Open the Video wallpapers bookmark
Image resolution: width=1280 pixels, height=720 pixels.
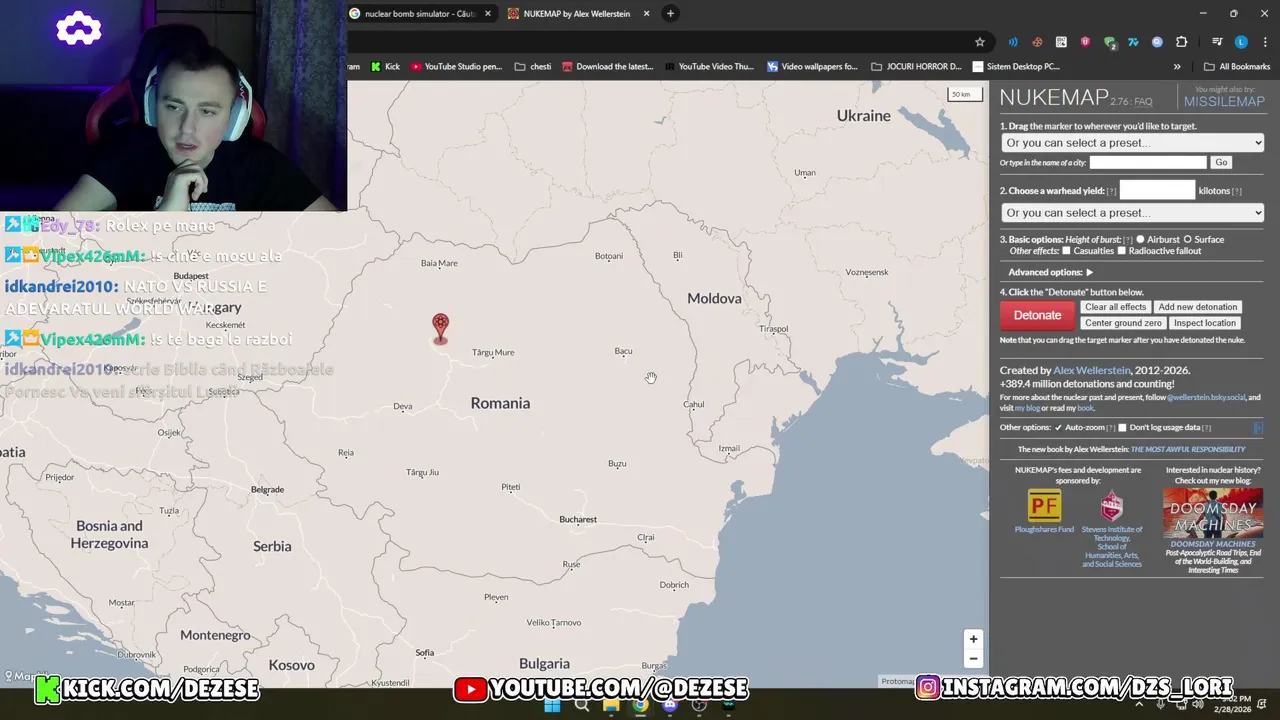813,67
